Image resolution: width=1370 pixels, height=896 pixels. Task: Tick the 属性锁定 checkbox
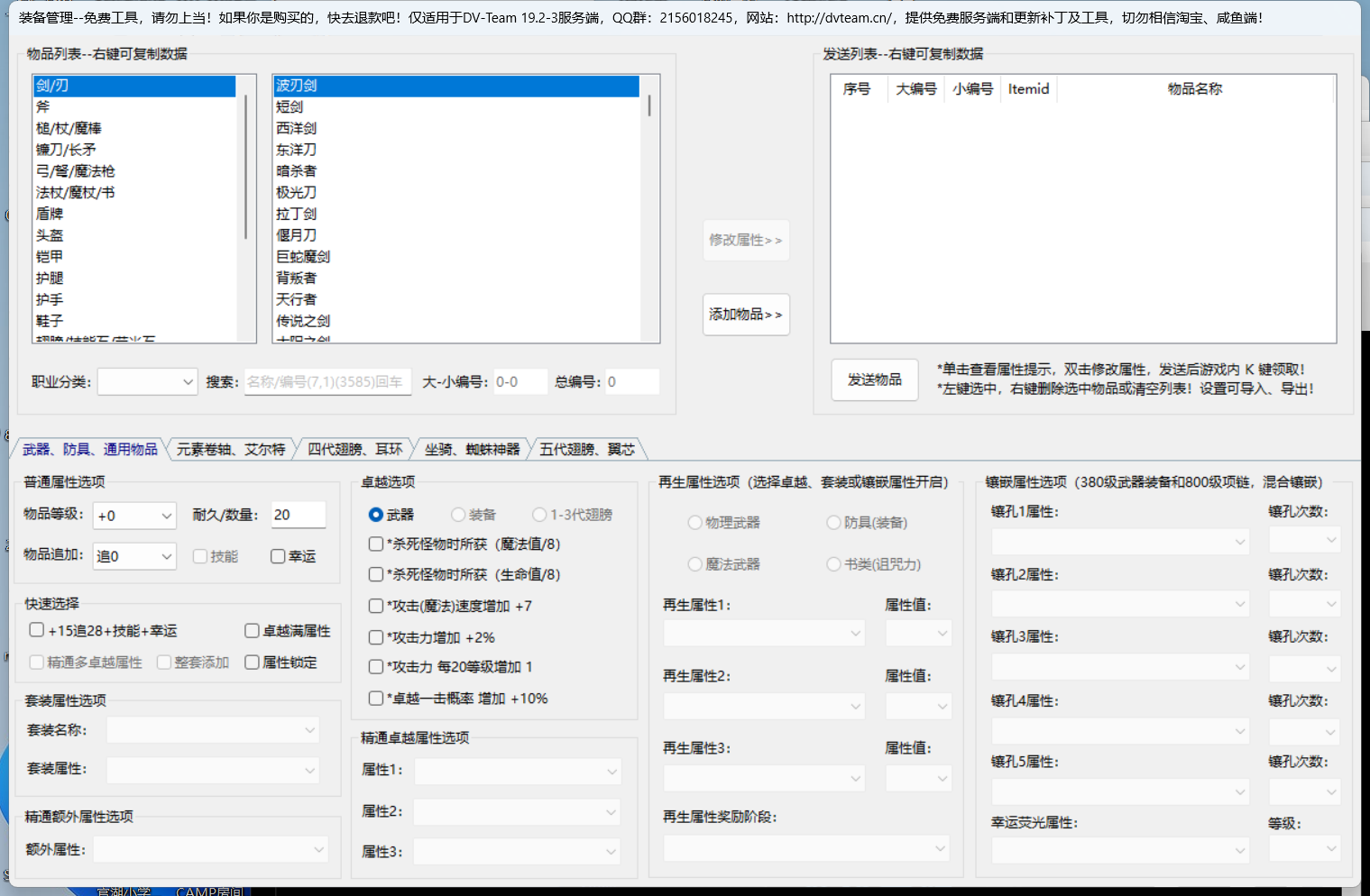pyautogui.click(x=253, y=663)
